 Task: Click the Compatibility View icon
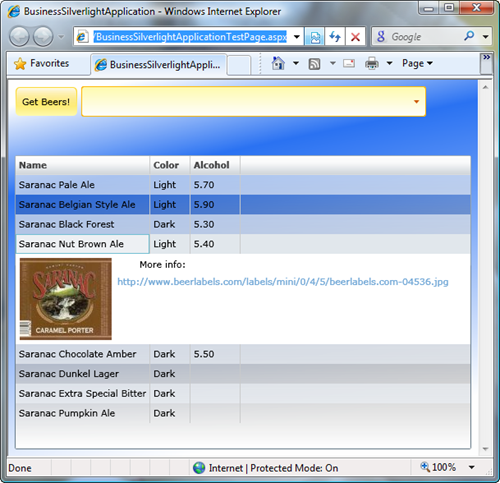[314, 36]
